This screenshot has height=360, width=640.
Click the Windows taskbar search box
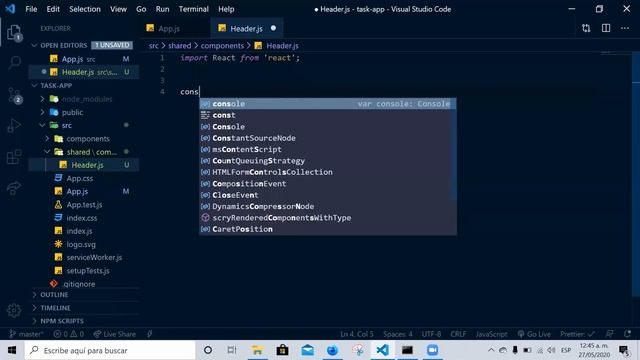(x=110, y=350)
